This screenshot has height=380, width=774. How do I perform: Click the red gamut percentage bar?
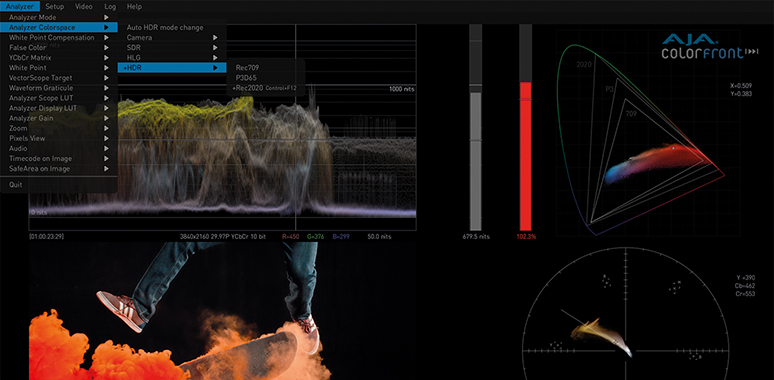(x=525, y=156)
